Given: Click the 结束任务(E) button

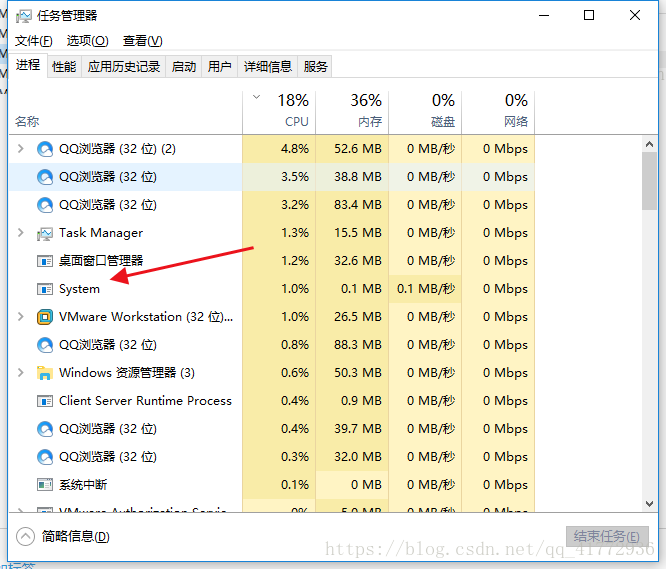Looking at the screenshot, I should pos(607,537).
